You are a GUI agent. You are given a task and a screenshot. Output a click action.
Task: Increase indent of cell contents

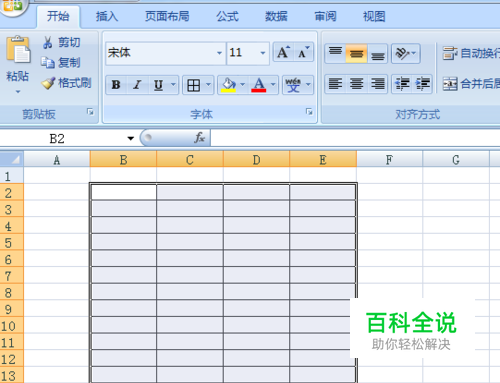pyautogui.click(x=422, y=84)
